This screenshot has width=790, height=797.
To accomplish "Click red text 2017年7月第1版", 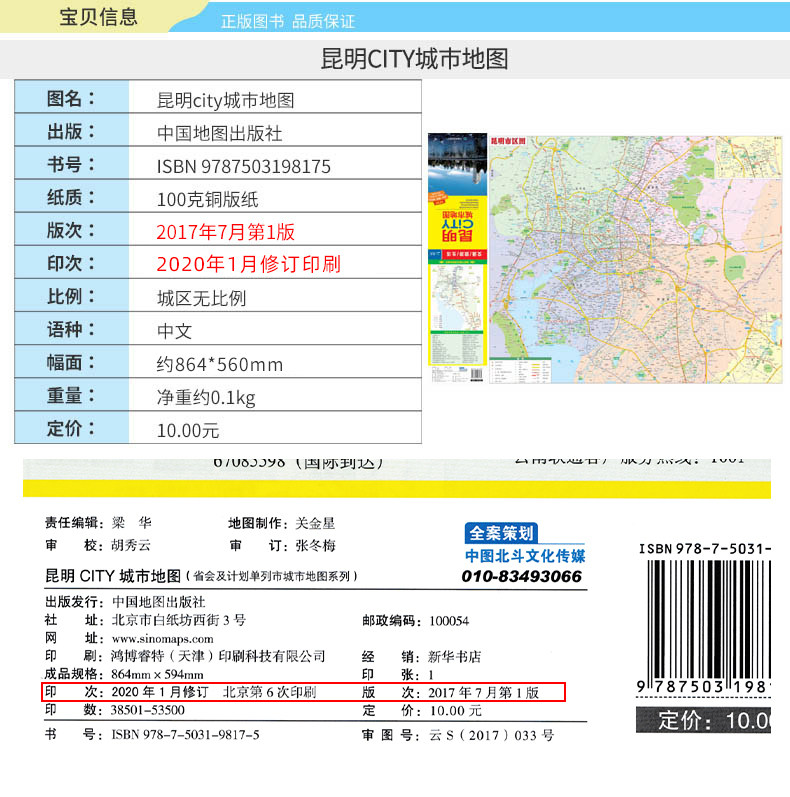I will [x=226, y=232].
